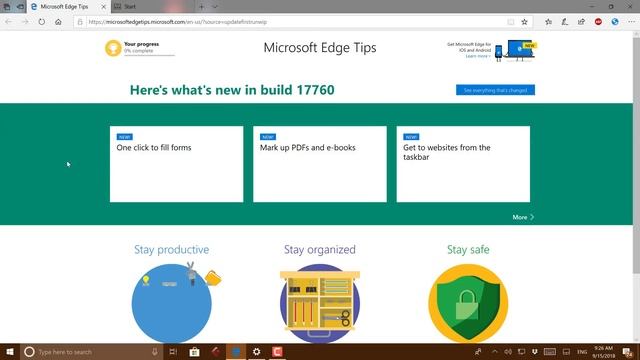
Task: Add notes with the pen icon
Action: (x=565, y=22)
